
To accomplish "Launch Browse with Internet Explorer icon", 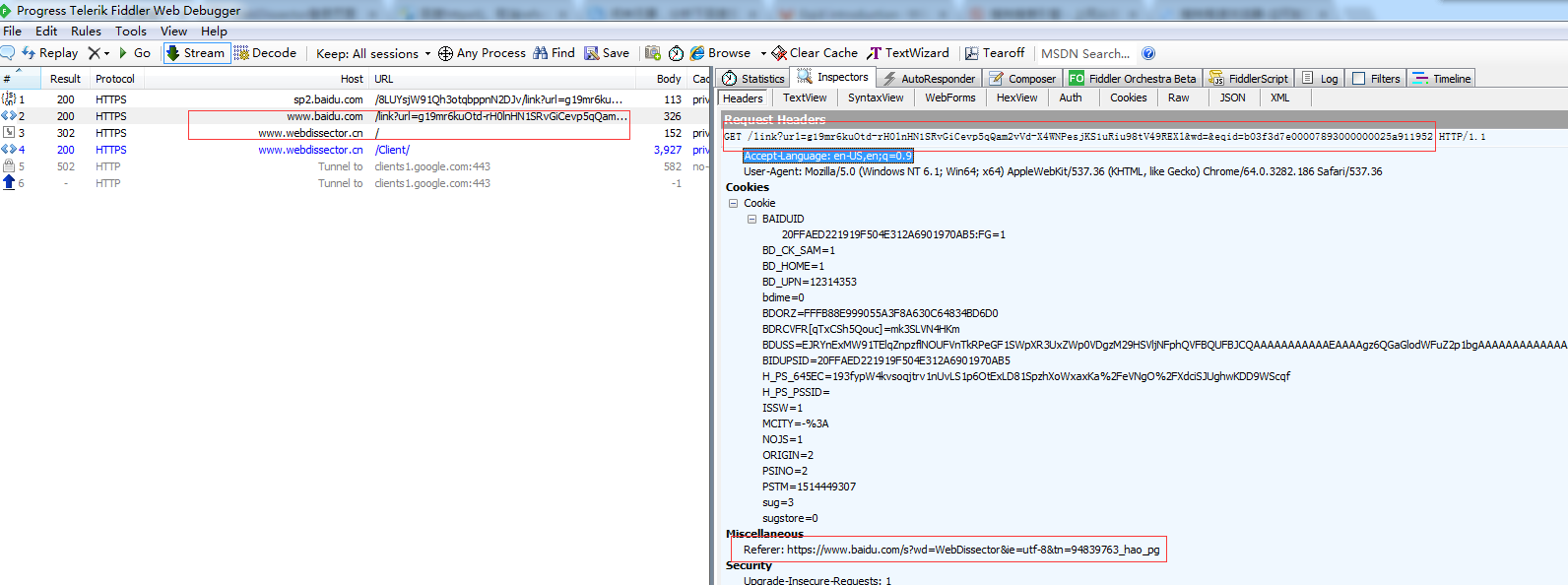I will point(697,53).
